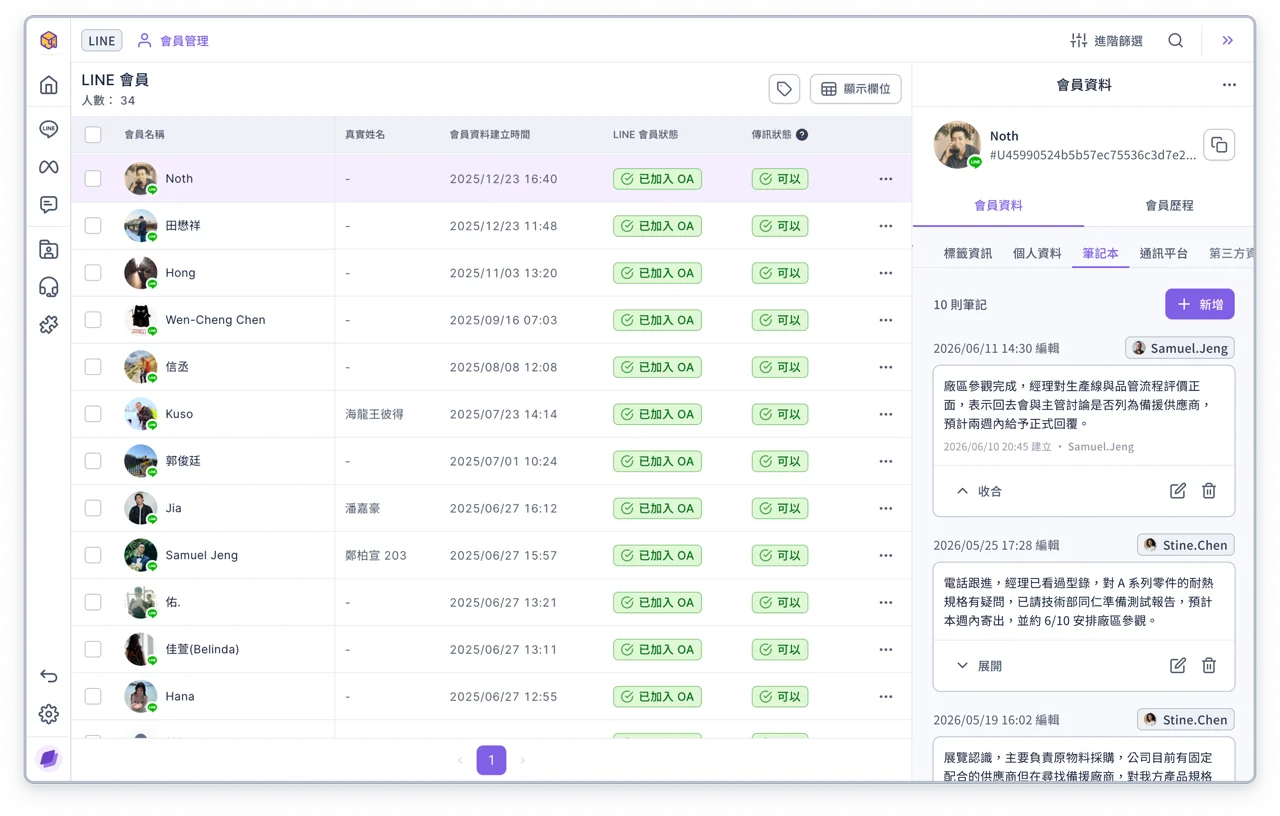
Task: Check the box for Hong
Action: click(x=93, y=273)
